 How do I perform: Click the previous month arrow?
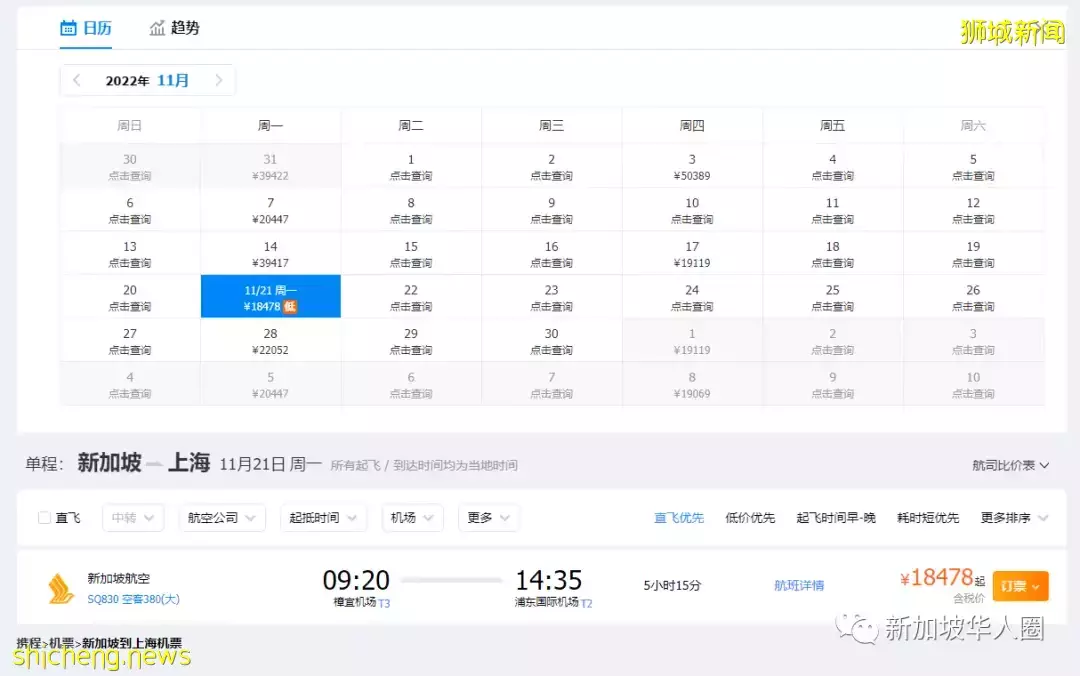click(x=77, y=80)
